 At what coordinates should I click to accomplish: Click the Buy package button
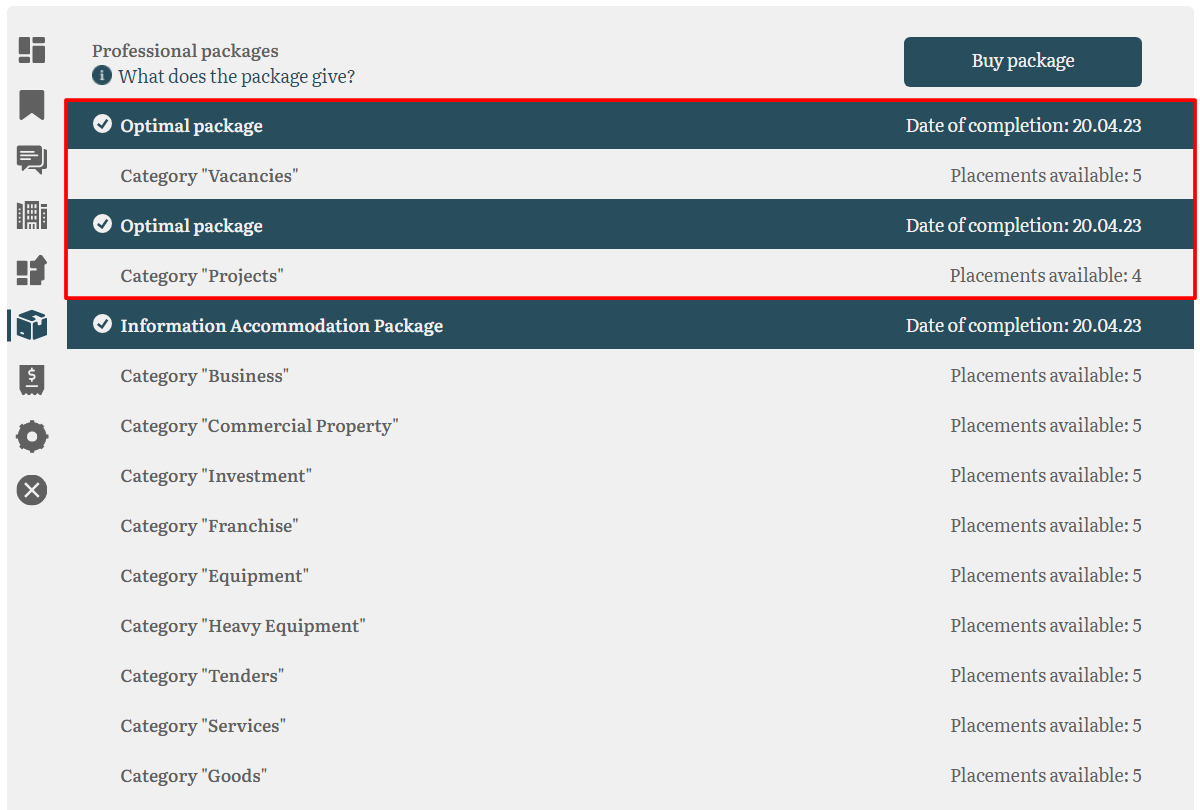tap(1022, 62)
